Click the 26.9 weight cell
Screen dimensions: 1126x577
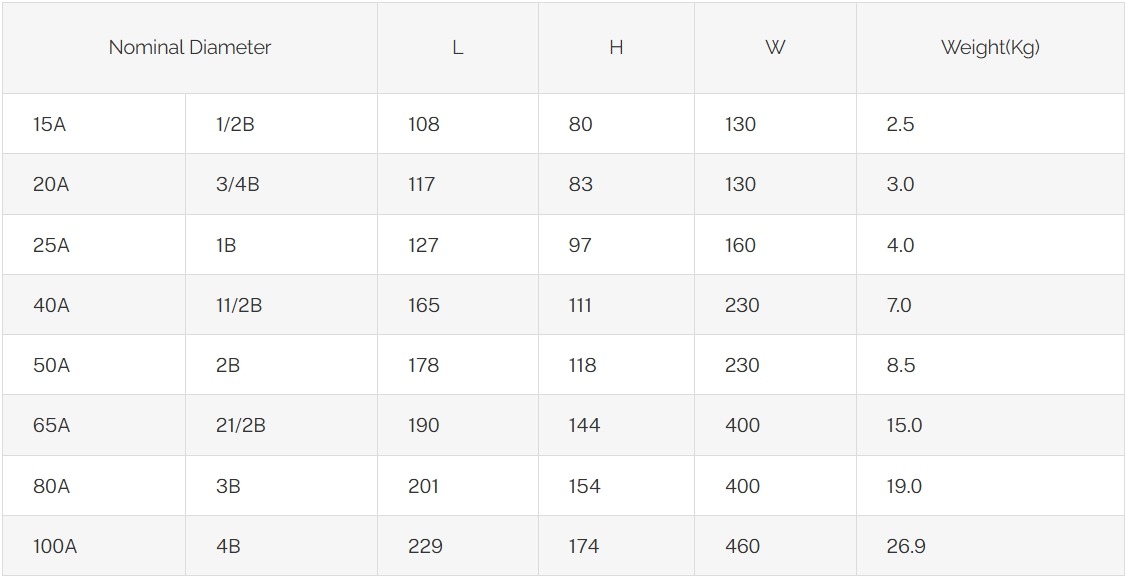click(x=906, y=547)
